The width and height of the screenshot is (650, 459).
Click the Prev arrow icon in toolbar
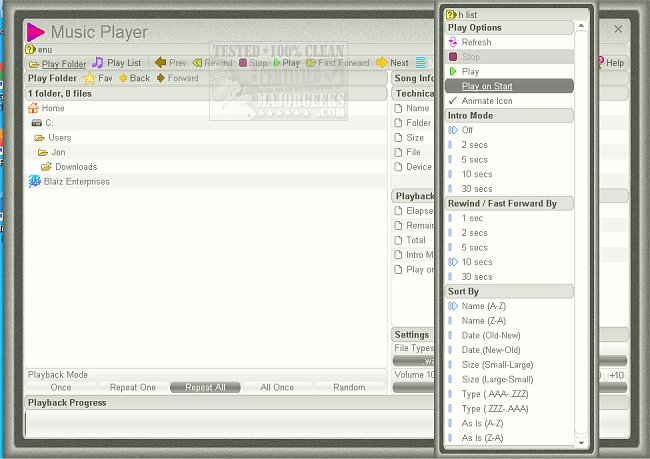[x=160, y=63]
